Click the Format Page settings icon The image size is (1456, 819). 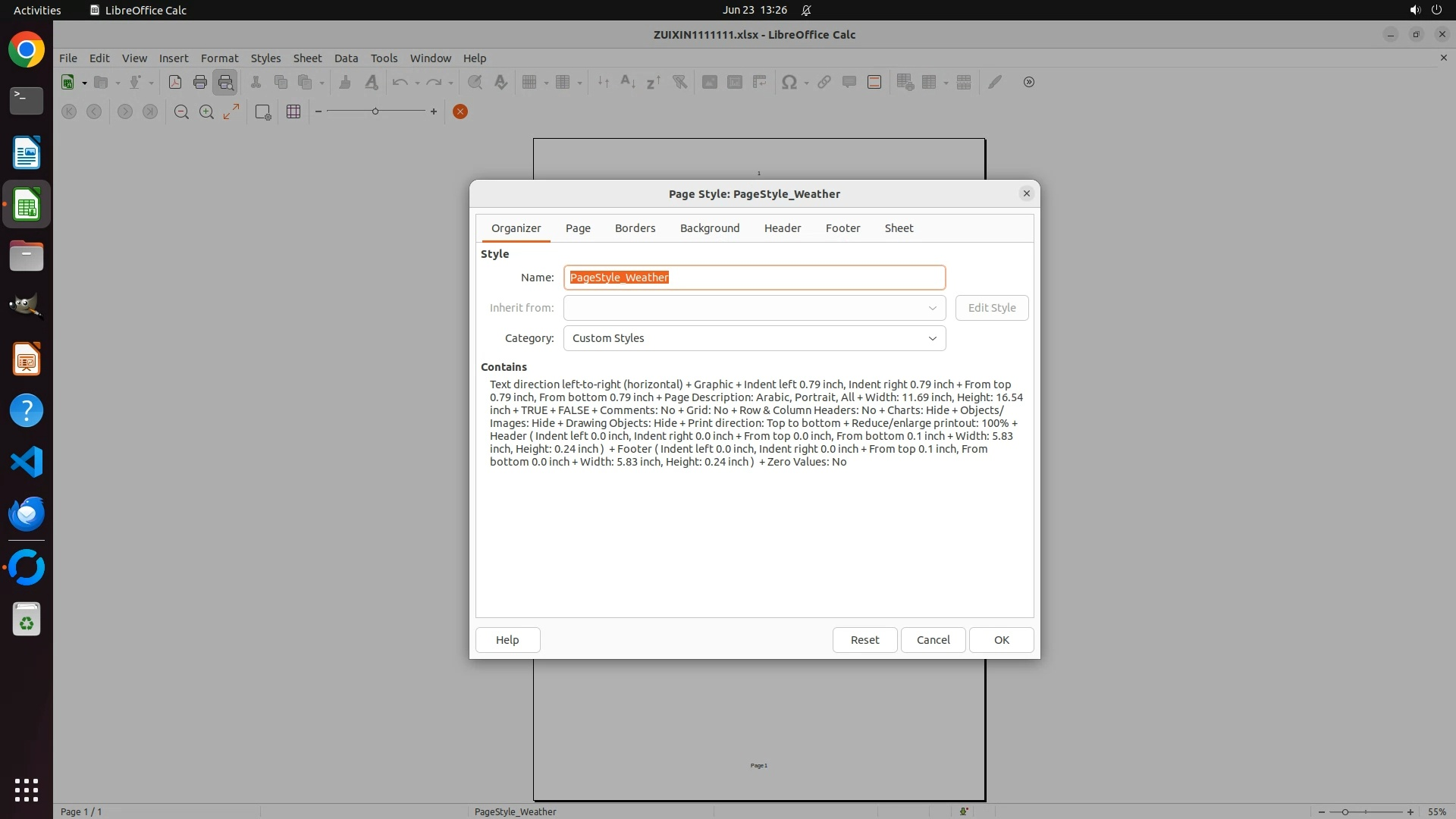pos(262,111)
